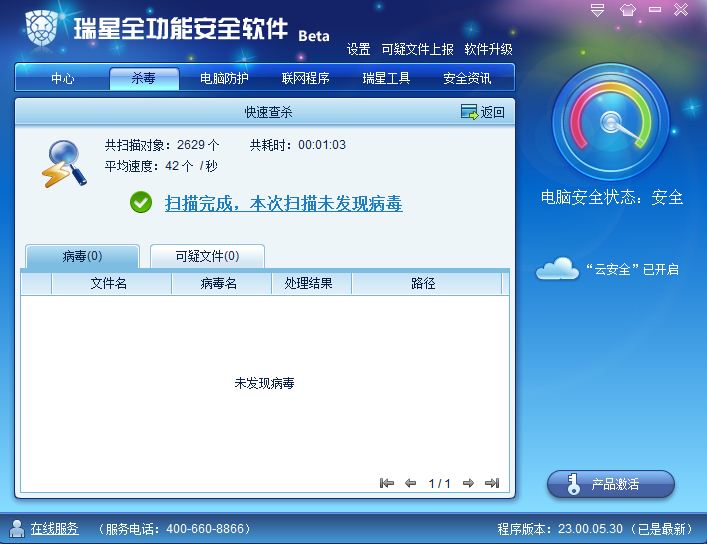707x544 pixels.
Task: Open the 中心 tab
Action: (x=63, y=78)
